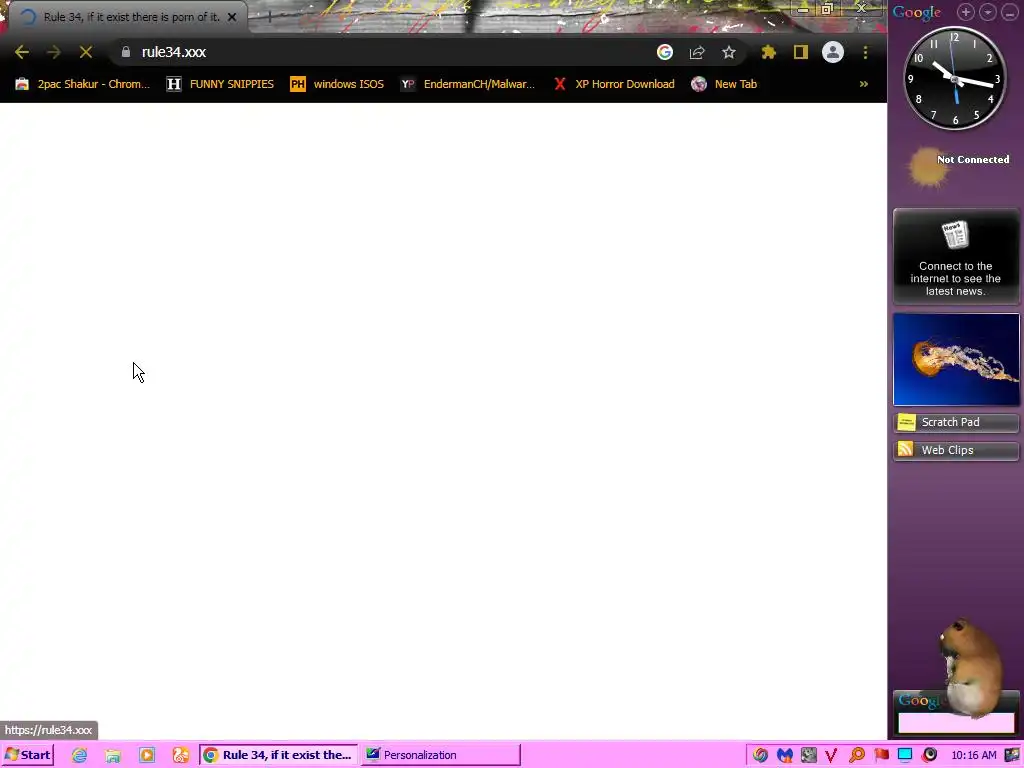Click the status bar URL https://rule34.xxx

[48, 730]
